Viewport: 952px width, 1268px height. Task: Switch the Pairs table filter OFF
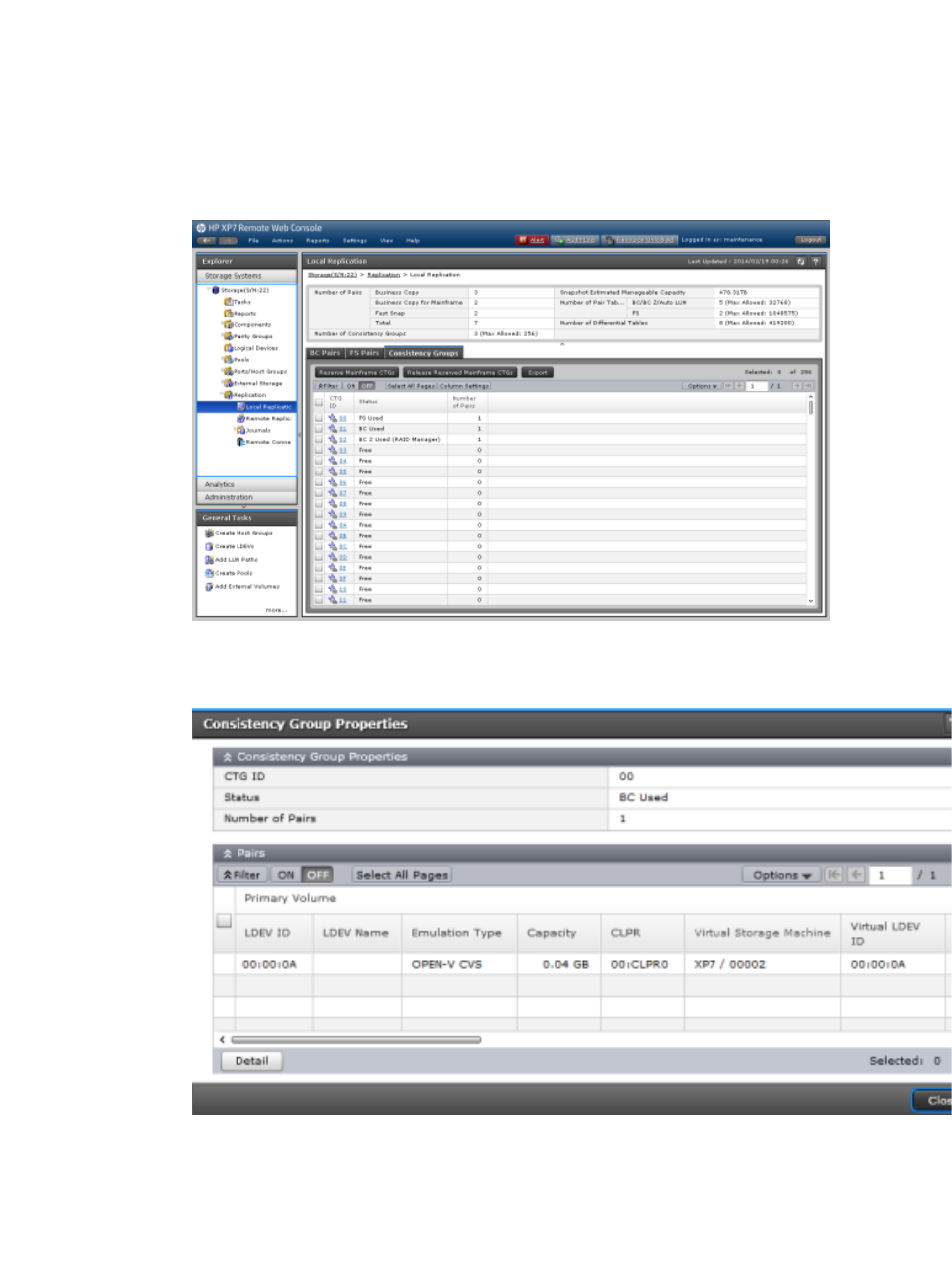click(318, 875)
